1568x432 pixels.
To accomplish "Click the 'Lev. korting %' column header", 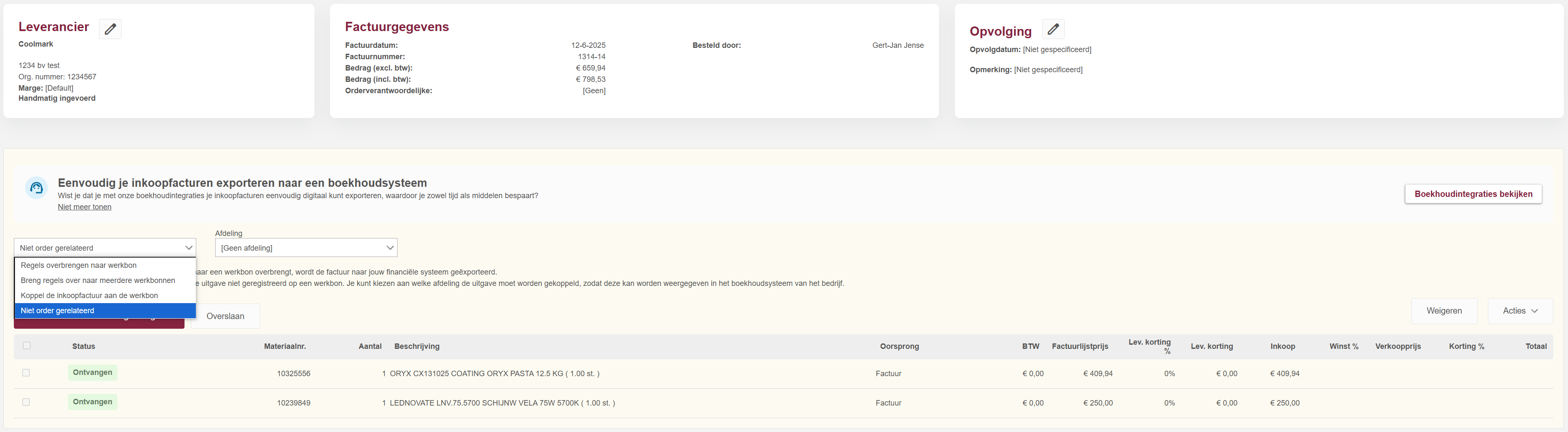I will pos(1150,346).
